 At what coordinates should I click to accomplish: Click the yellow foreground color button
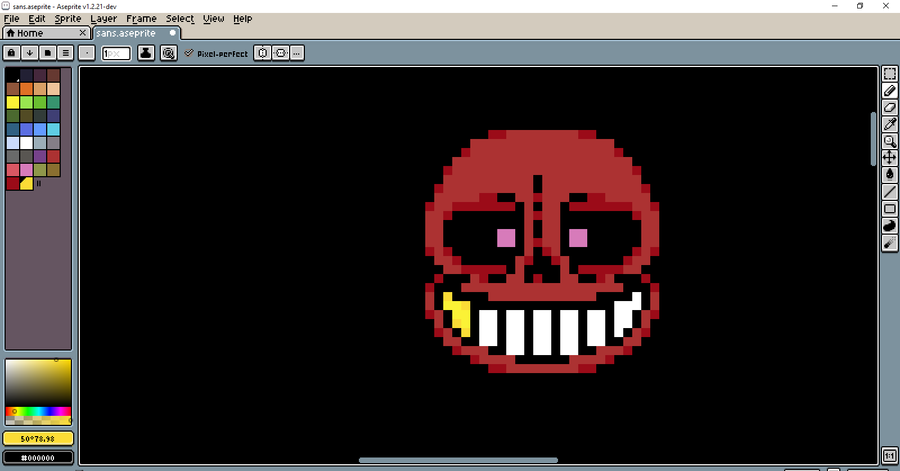coord(38,439)
